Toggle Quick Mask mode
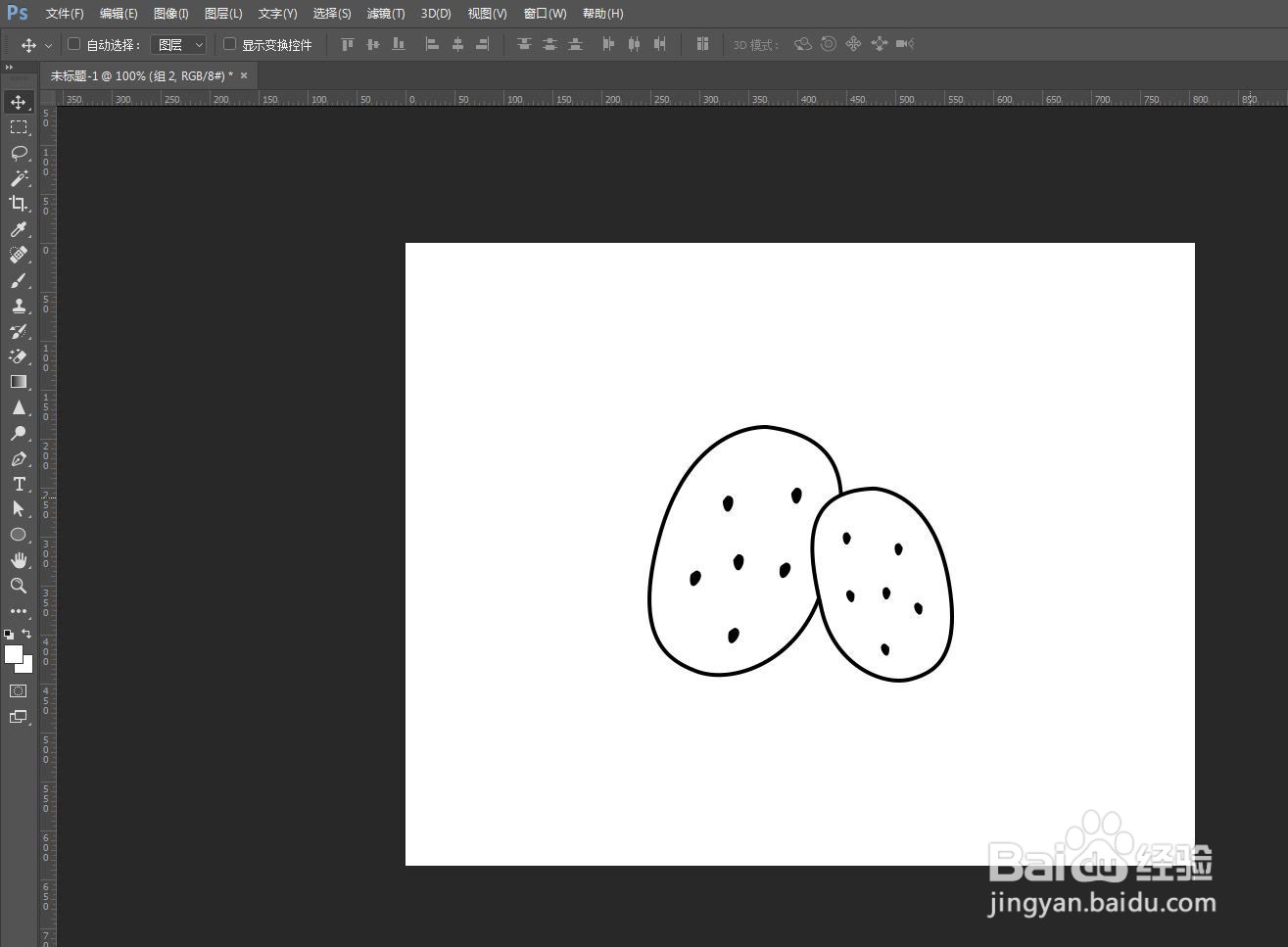Screen dimensions: 1288x947 pyautogui.click(x=19, y=691)
